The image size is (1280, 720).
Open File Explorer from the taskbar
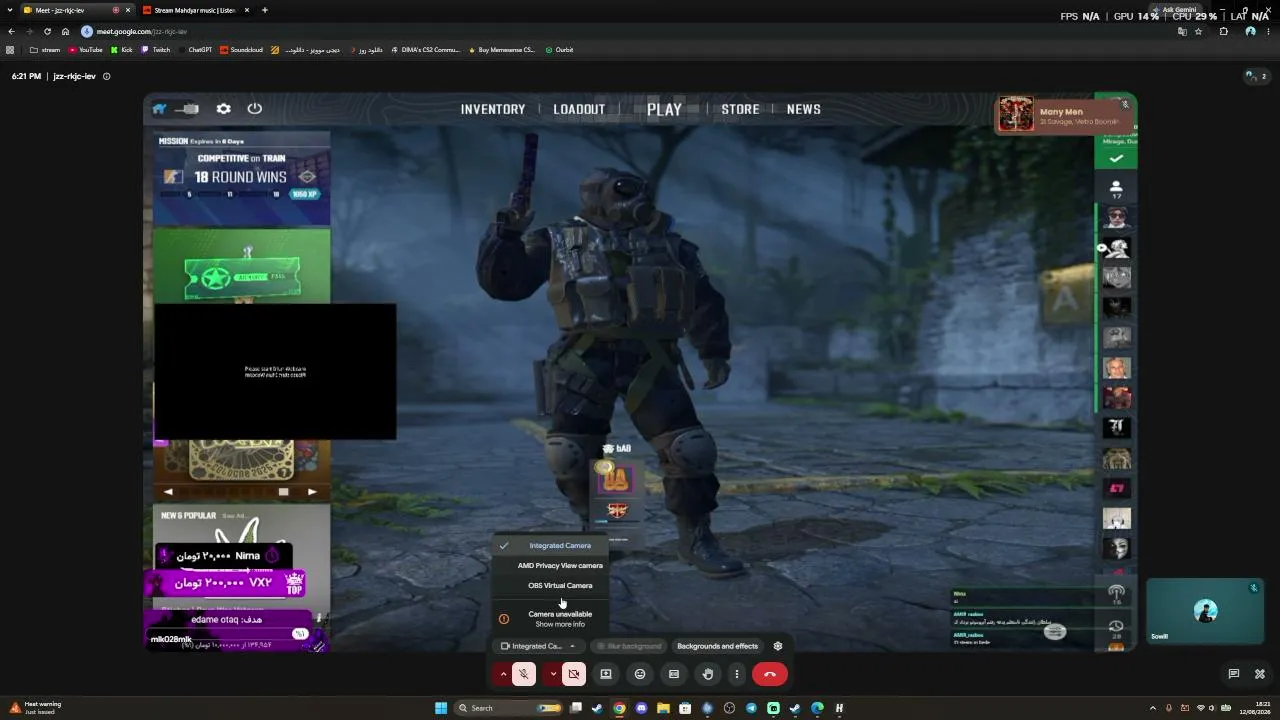point(663,708)
